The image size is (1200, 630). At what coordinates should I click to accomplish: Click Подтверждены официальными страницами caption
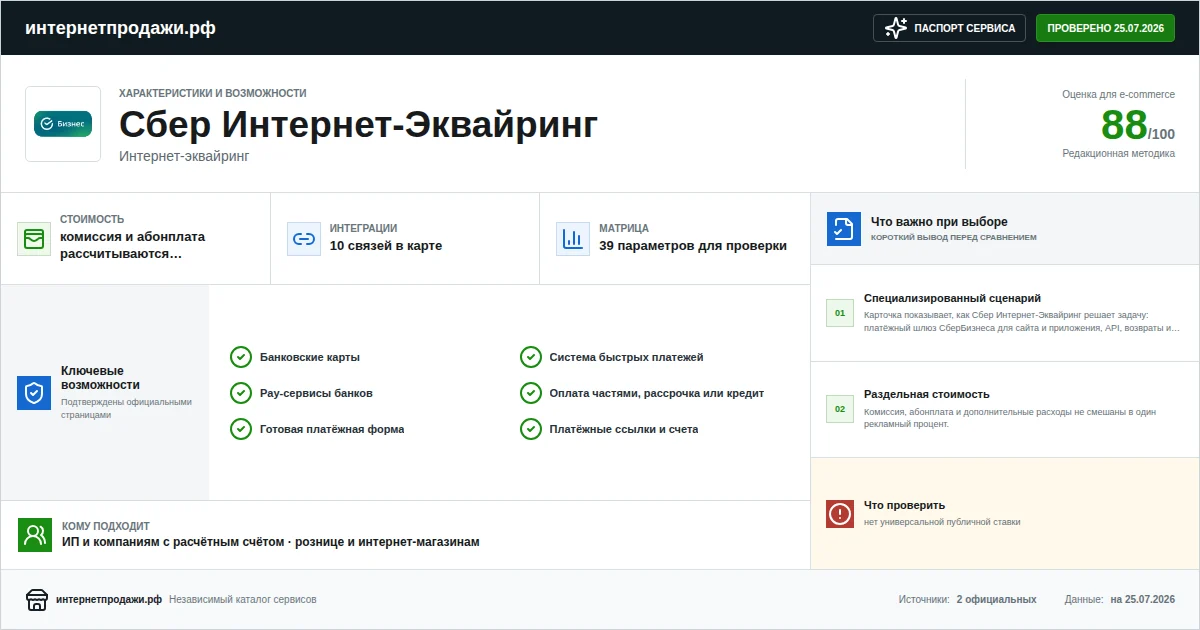[x=126, y=408]
